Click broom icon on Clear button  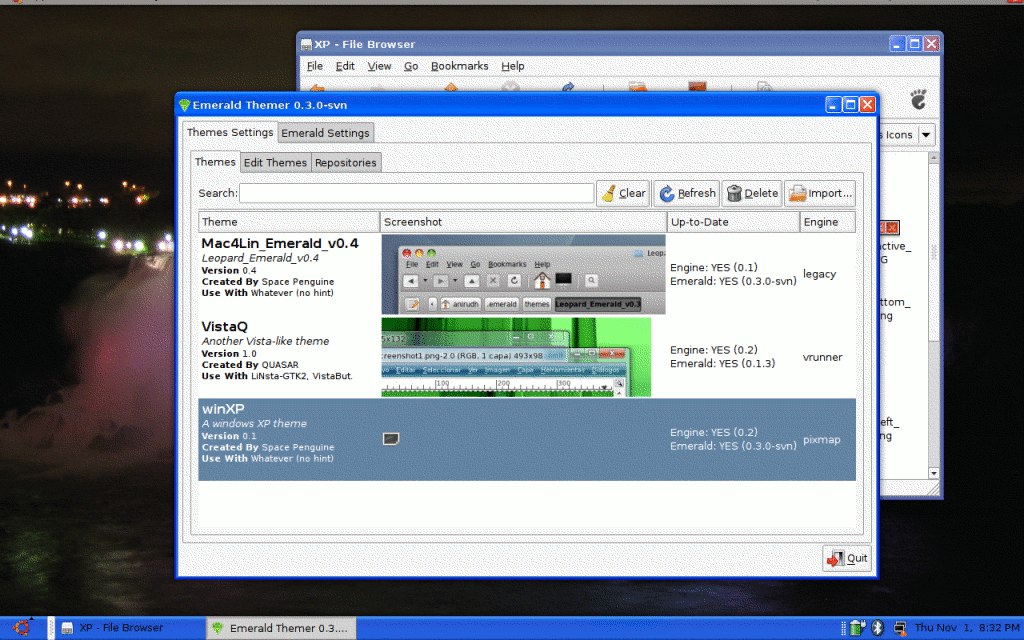pos(608,193)
